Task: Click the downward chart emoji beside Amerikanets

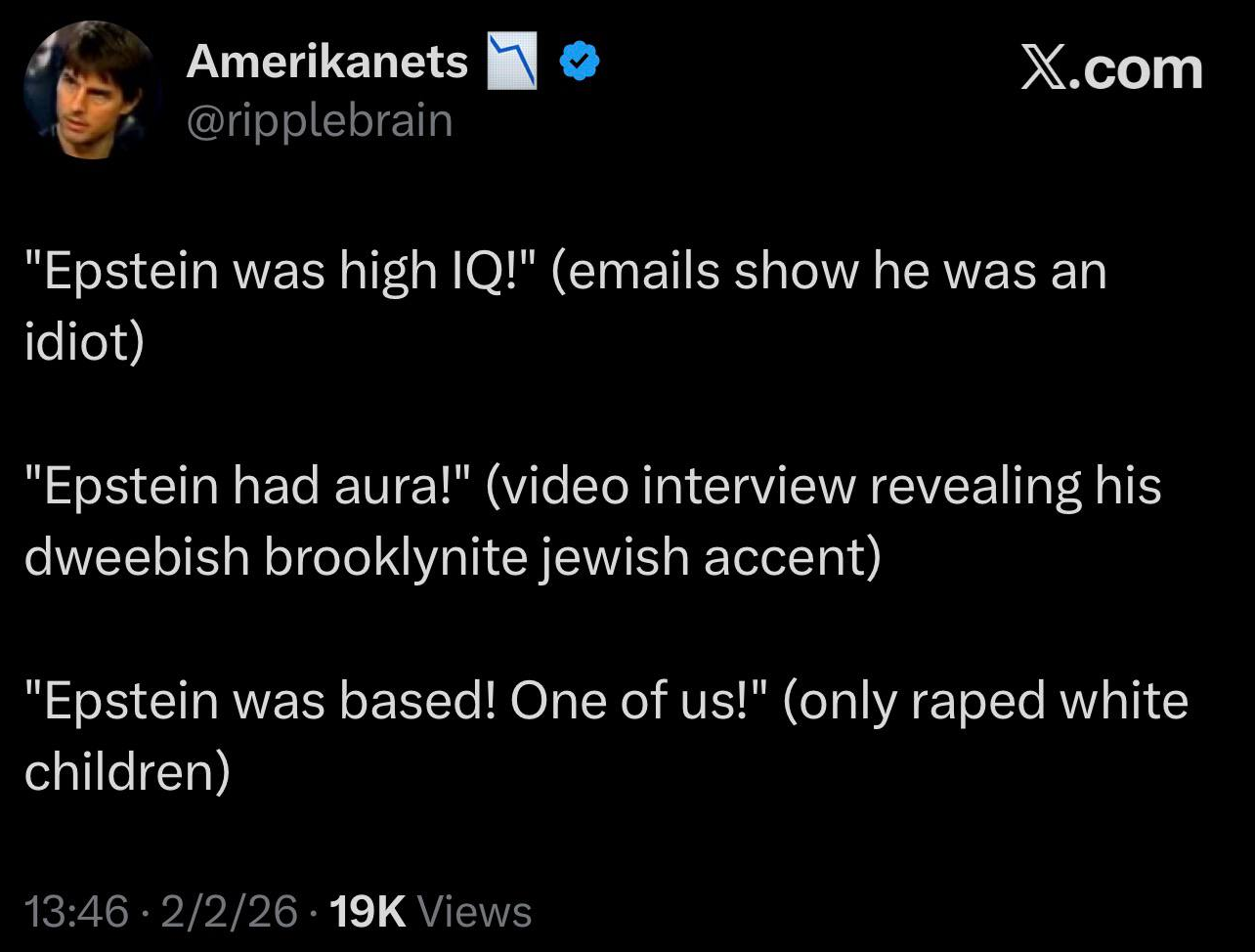Action: click(512, 63)
